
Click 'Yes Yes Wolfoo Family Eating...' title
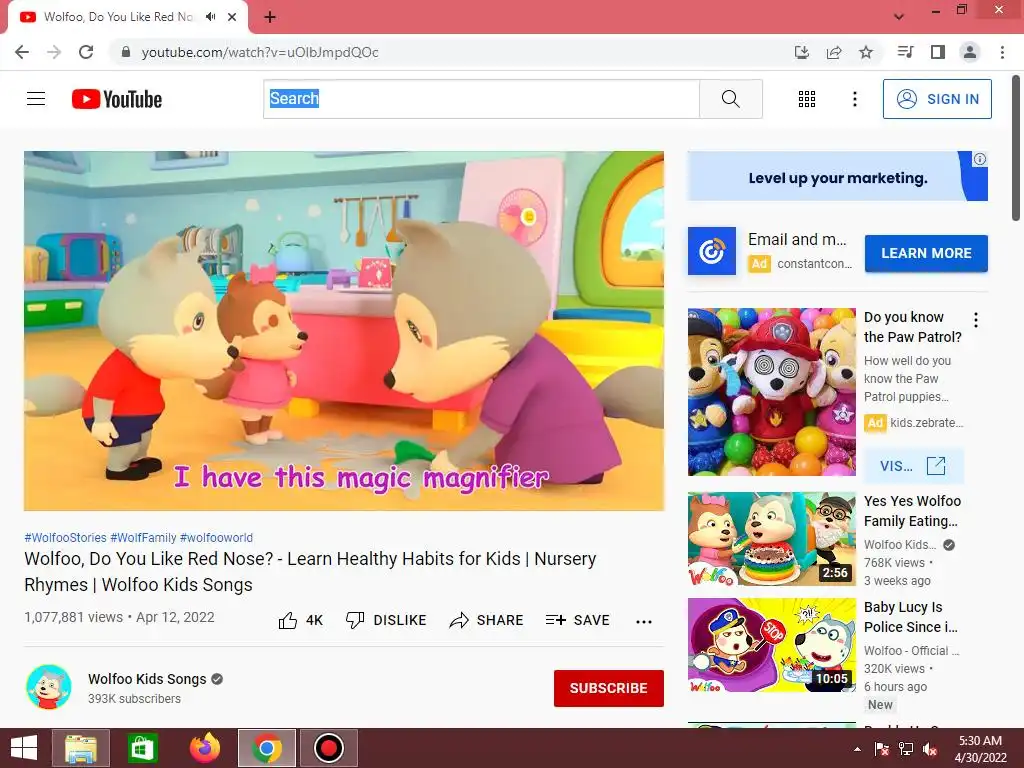(912, 511)
